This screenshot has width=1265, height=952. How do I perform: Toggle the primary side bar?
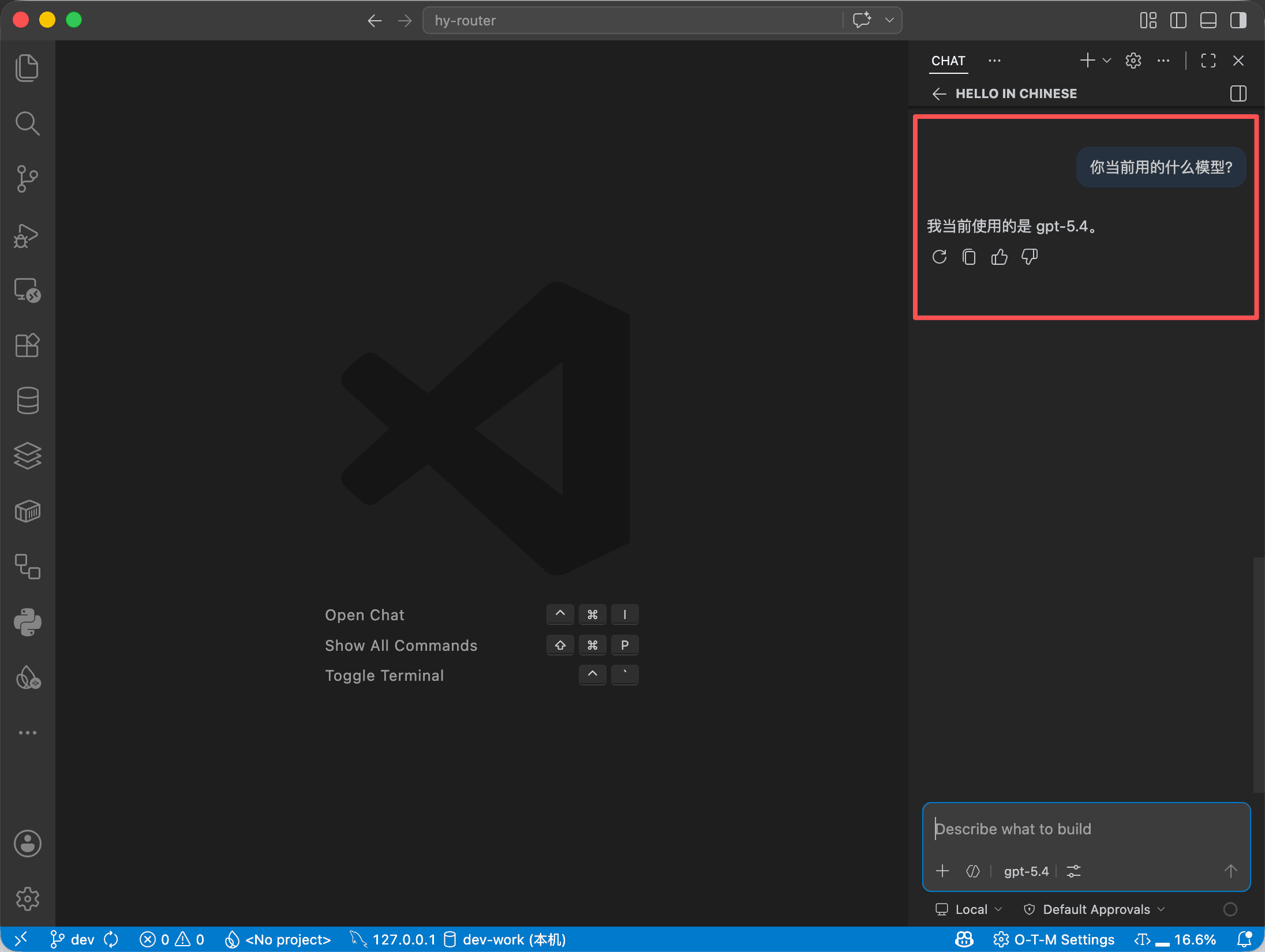coord(1178,20)
